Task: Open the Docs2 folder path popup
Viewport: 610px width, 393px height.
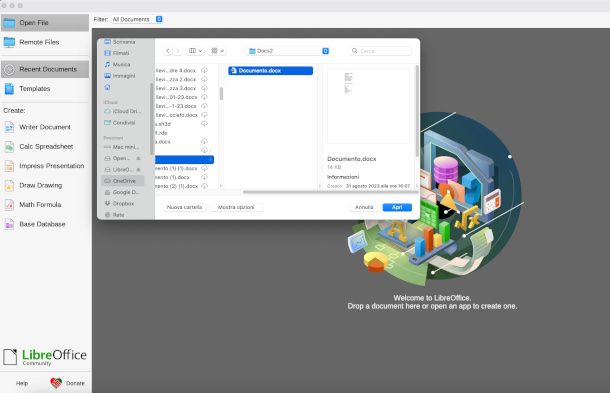Action: (x=288, y=51)
